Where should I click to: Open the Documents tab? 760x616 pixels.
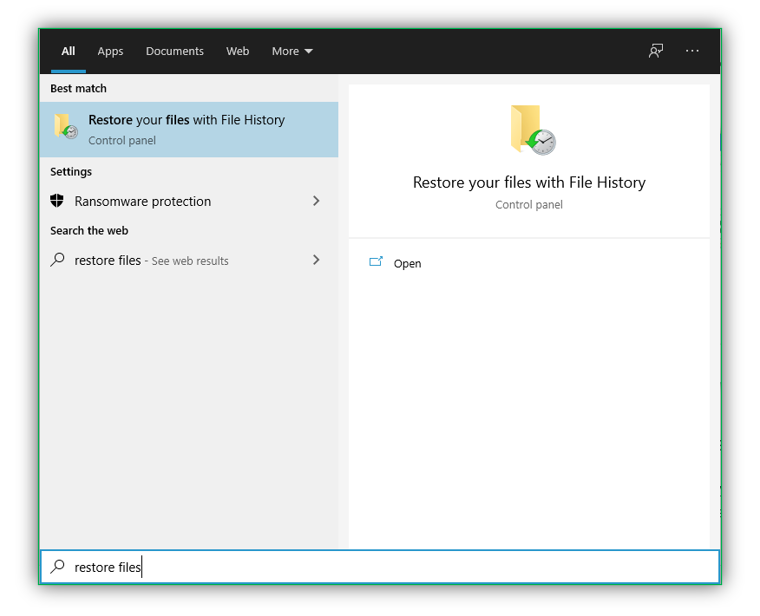coord(174,51)
